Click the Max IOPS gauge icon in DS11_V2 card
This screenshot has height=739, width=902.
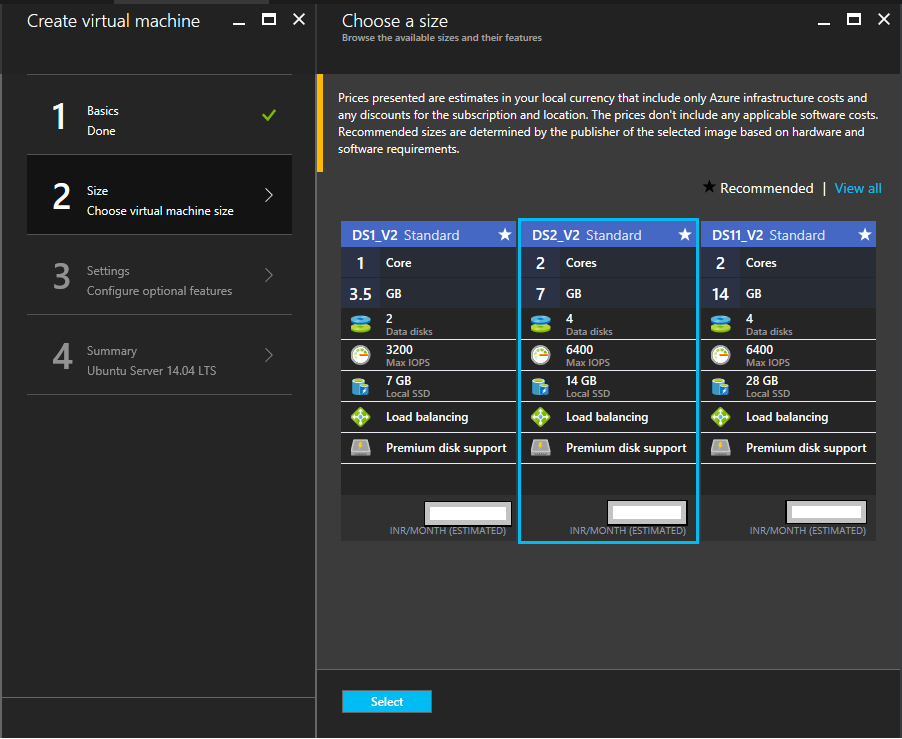coord(721,355)
